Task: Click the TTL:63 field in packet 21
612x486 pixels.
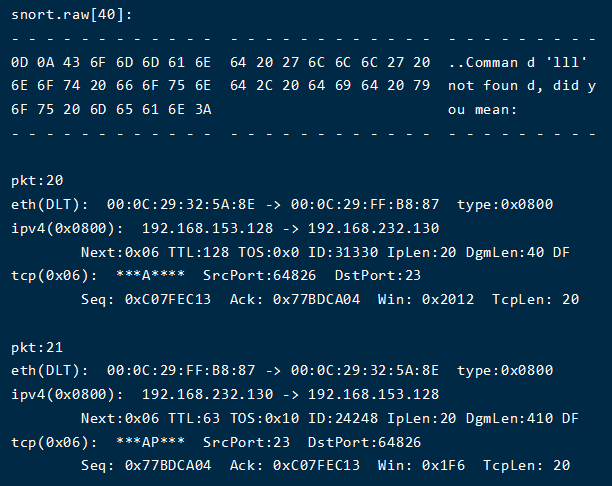Action: [194, 418]
